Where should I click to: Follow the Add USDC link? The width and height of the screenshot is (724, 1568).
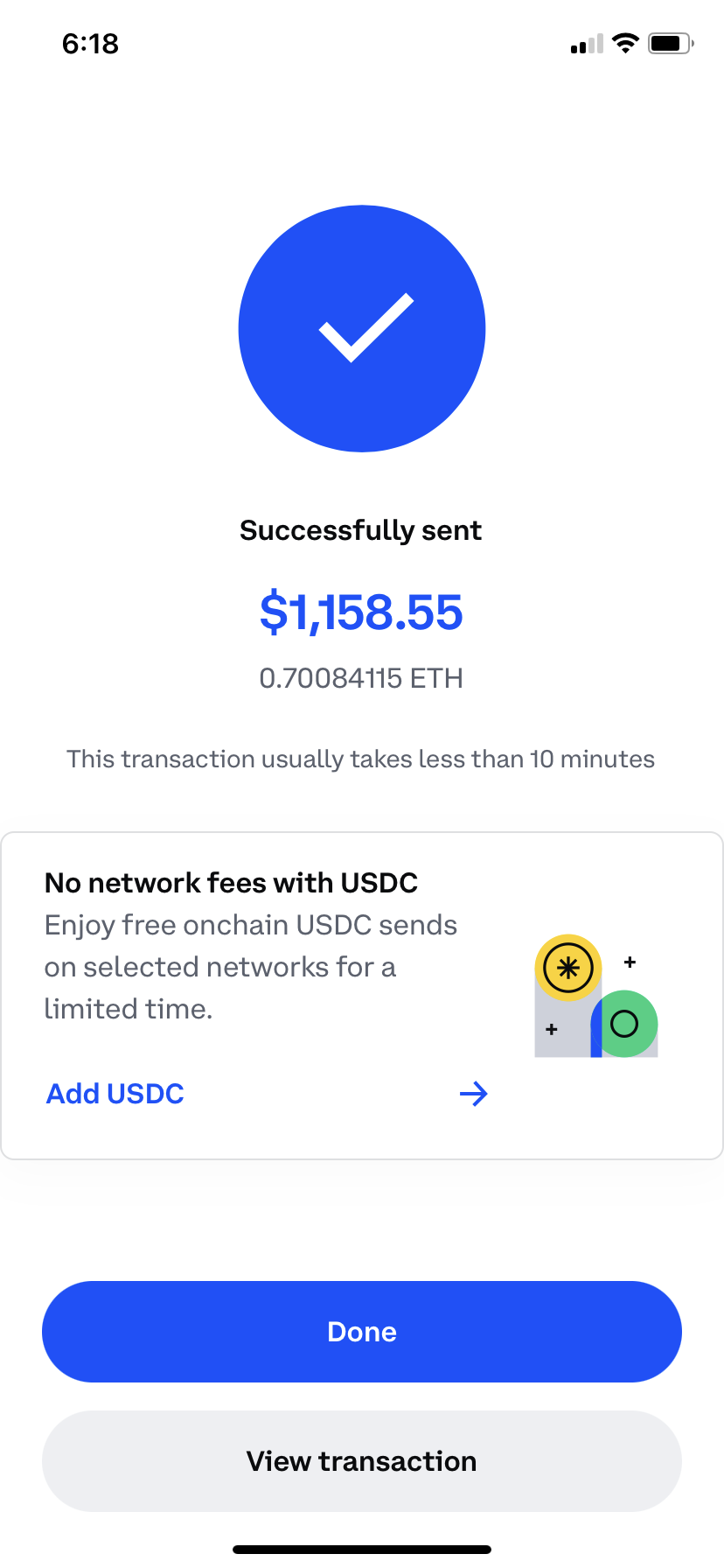point(115,1094)
